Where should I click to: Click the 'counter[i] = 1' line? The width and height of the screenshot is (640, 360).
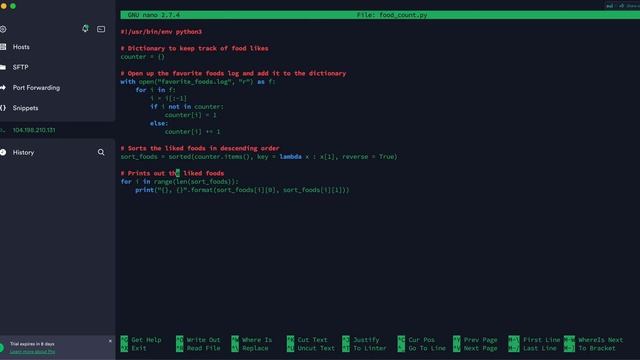tap(191, 115)
